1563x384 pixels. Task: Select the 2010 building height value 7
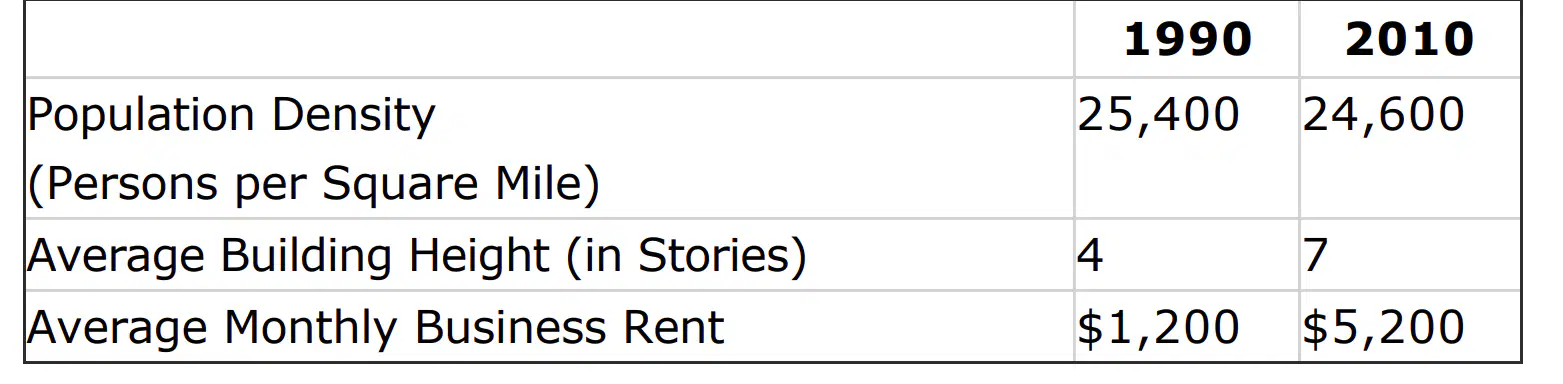(1315, 256)
